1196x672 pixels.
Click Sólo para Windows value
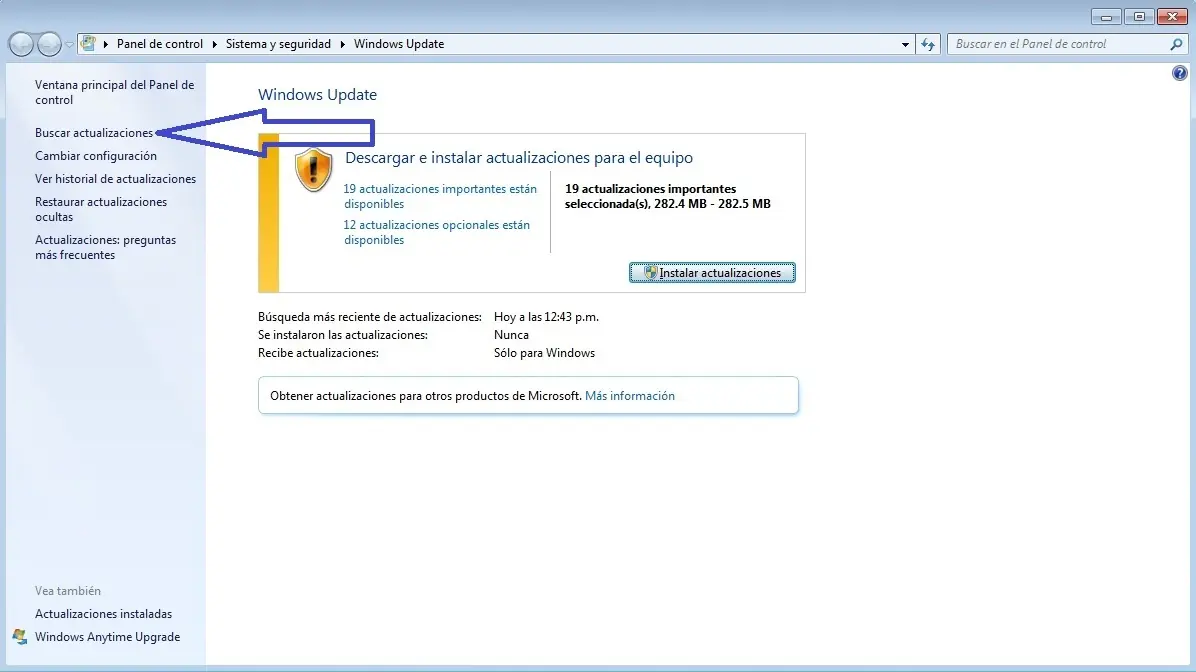tap(544, 353)
